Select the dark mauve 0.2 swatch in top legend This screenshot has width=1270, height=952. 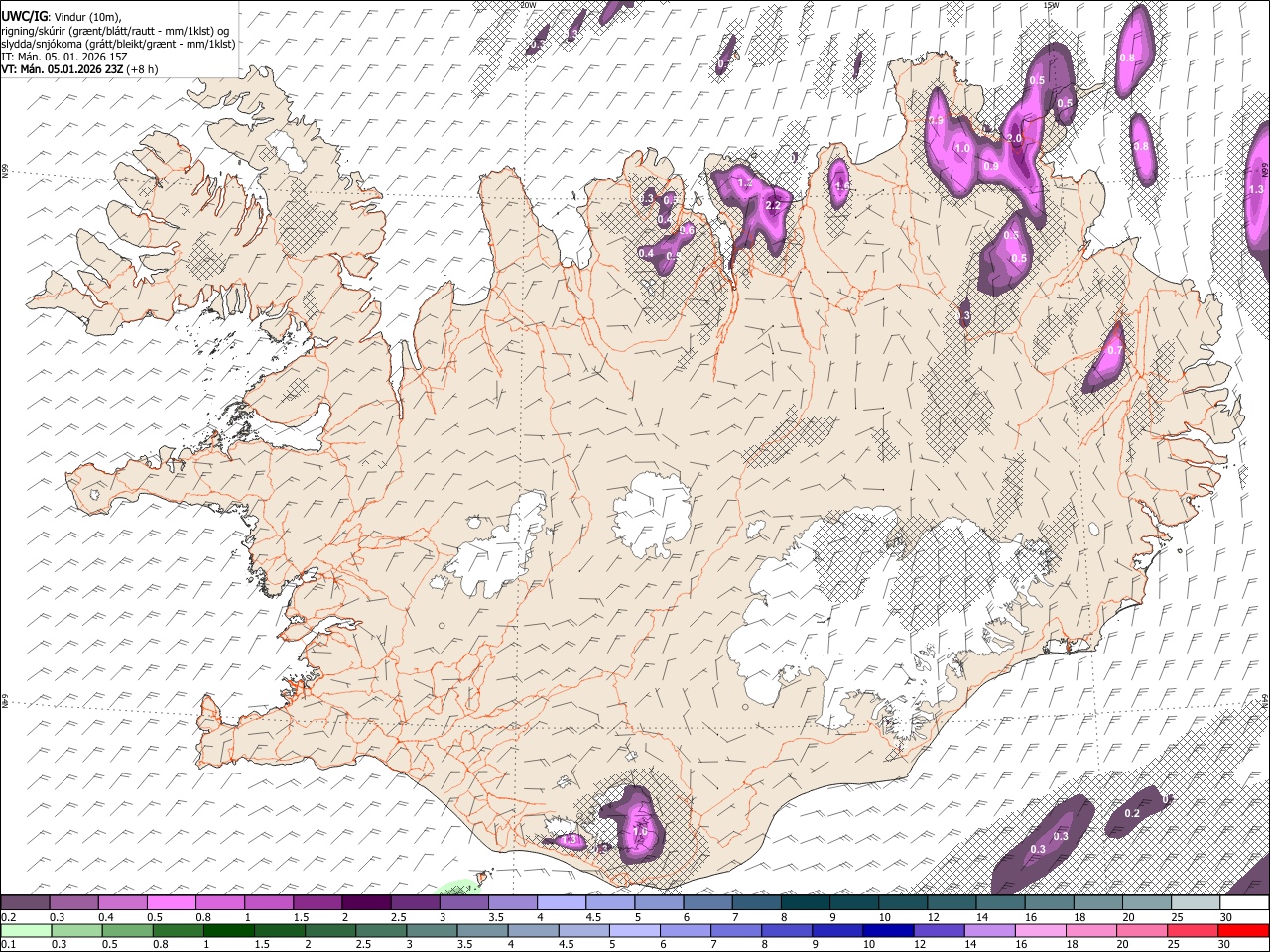[25, 903]
